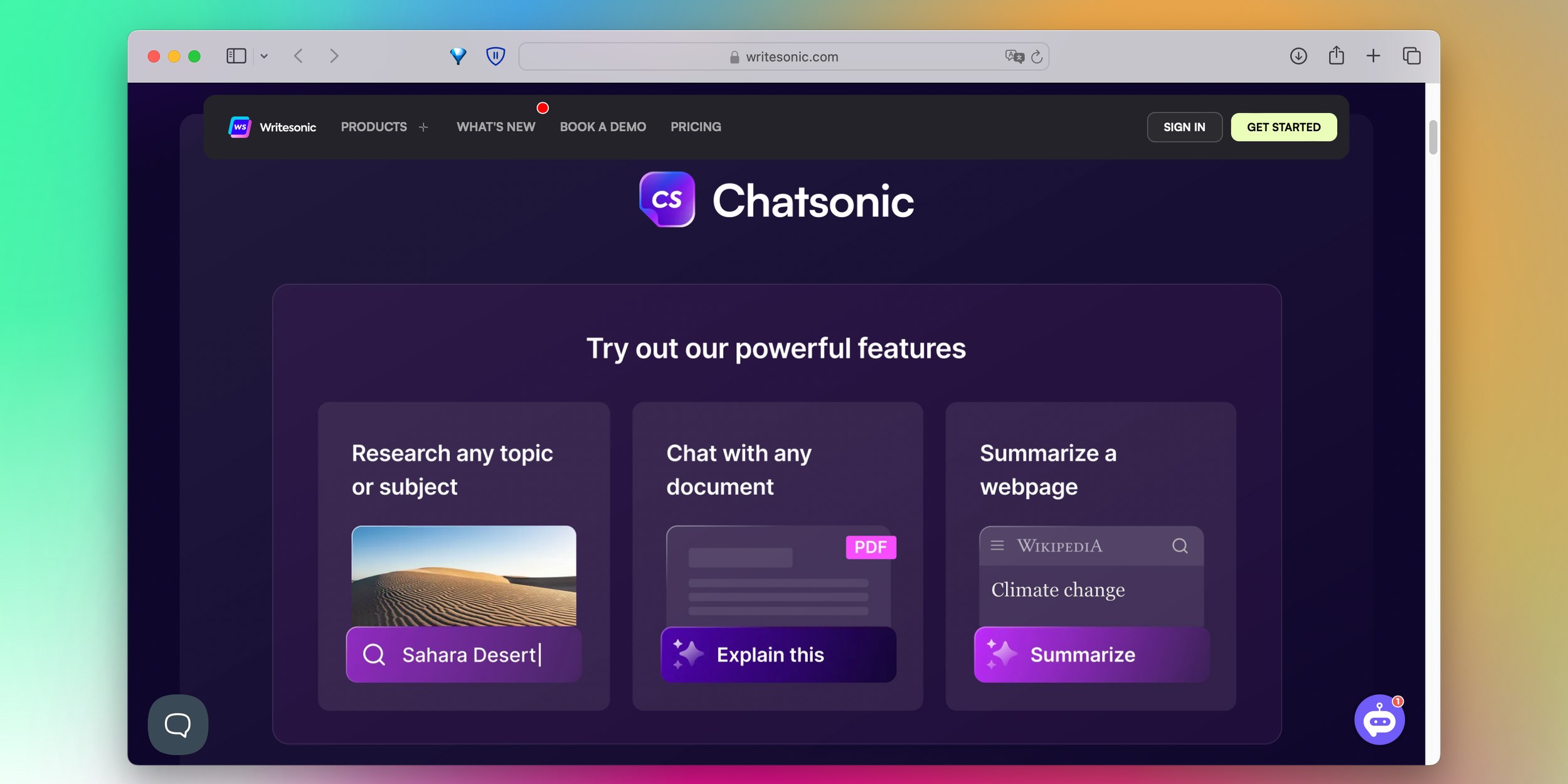Click the Writesonic logo
This screenshot has height=784, width=1568.
(272, 127)
